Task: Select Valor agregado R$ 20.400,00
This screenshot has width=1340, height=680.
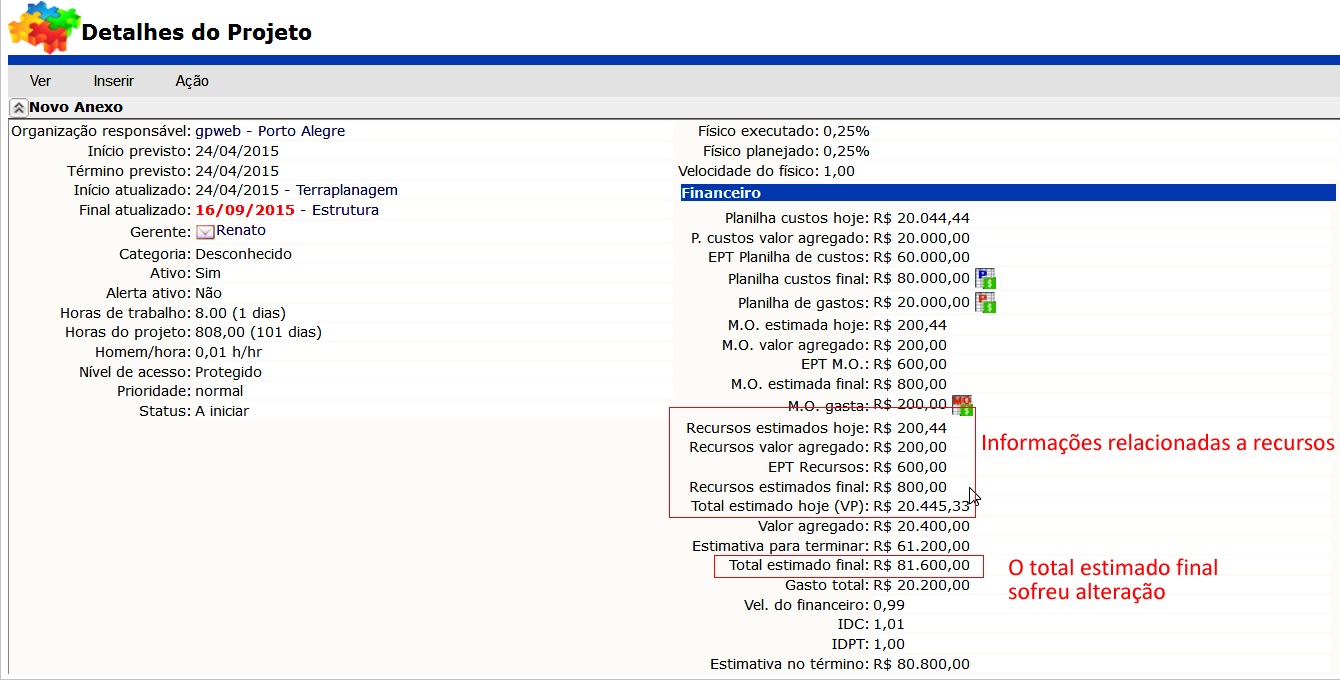Action: coord(921,526)
